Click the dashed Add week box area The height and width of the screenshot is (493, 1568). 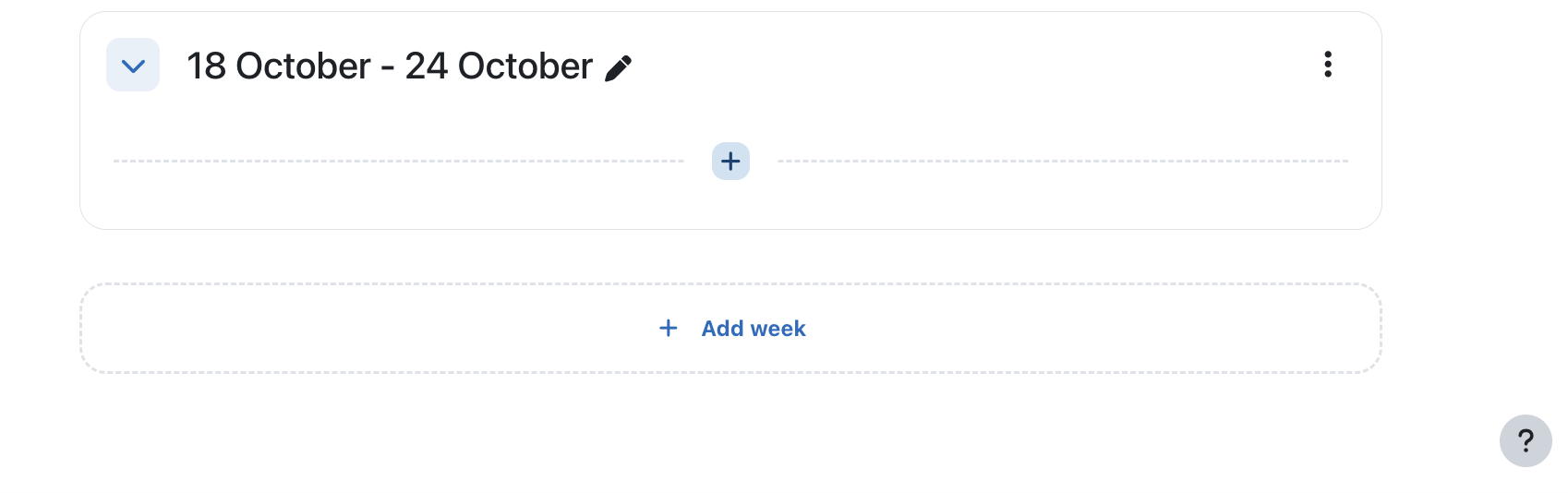(730, 329)
